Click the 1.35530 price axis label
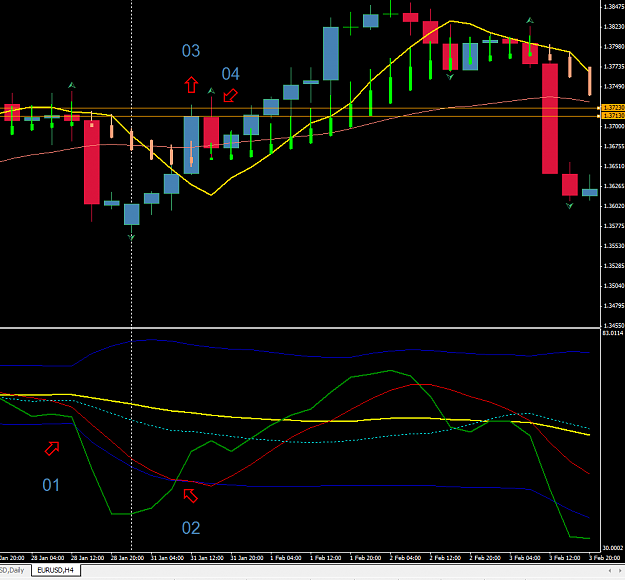The height and width of the screenshot is (580, 625). pyautogui.click(x=614, y=246)
